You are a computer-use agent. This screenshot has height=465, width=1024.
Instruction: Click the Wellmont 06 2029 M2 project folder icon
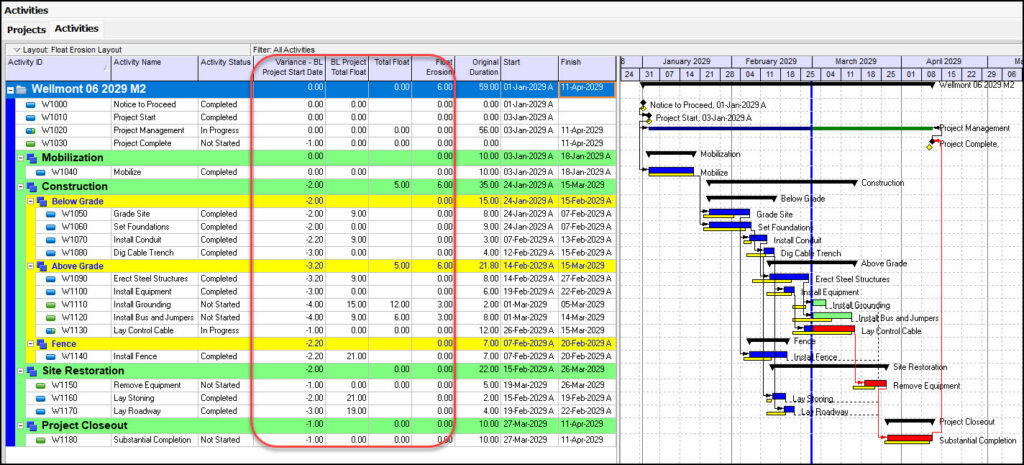pos(22,89)
